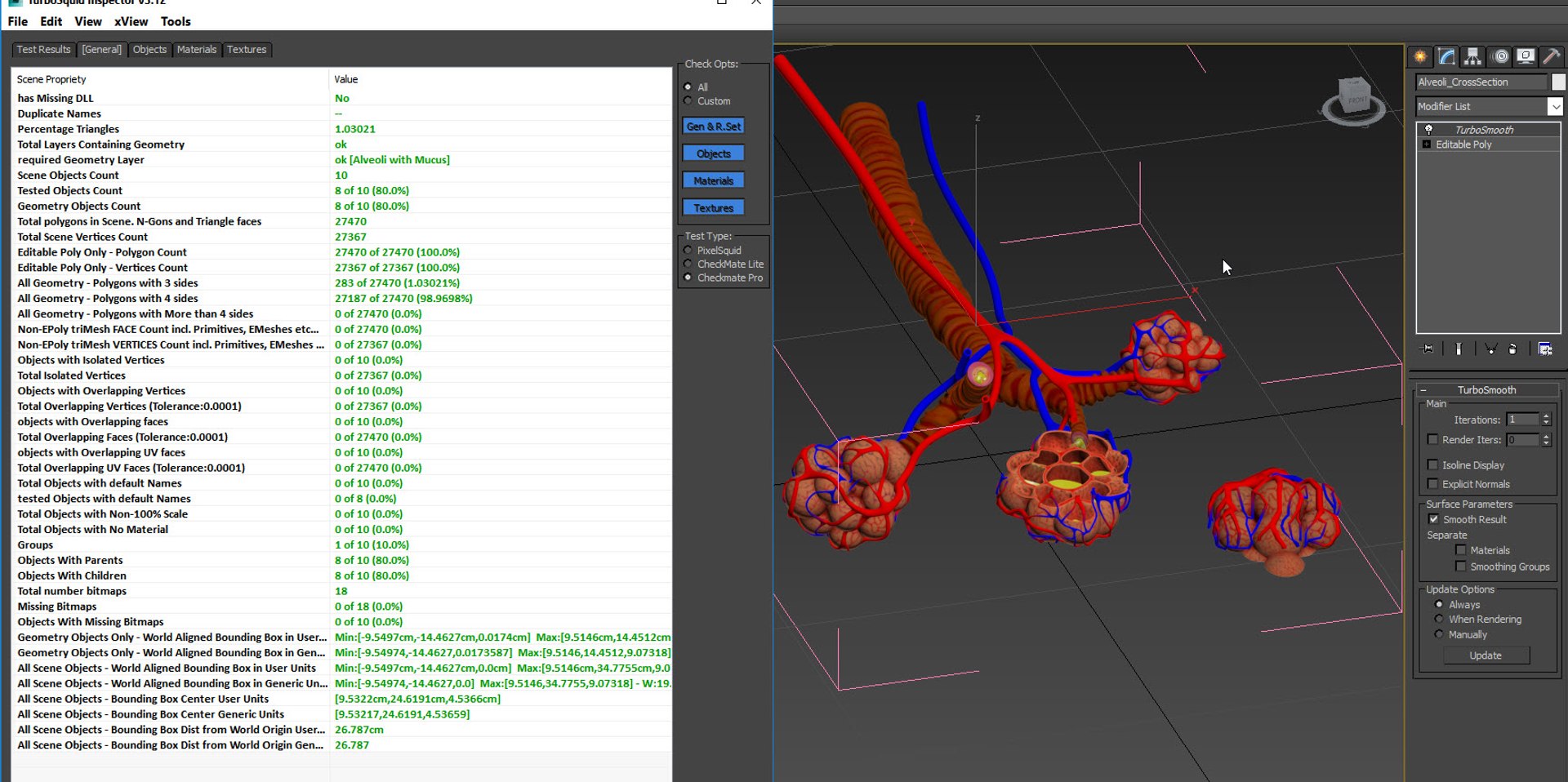Enable the Explicit Normals checkbox
Screen dimensions: 1568x782
pyautogui.click(x=1432, y=483)
